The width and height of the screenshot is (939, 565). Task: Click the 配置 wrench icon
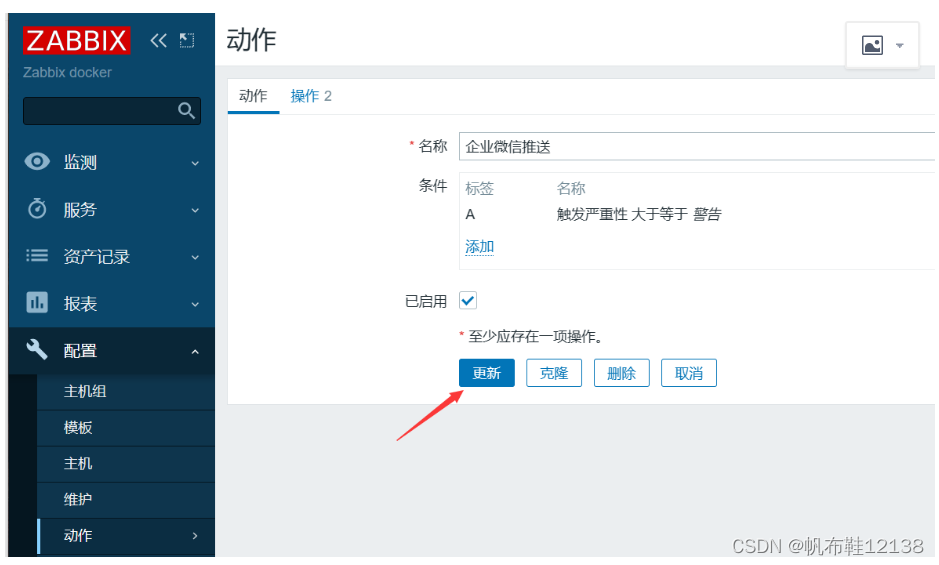point(37,349)
